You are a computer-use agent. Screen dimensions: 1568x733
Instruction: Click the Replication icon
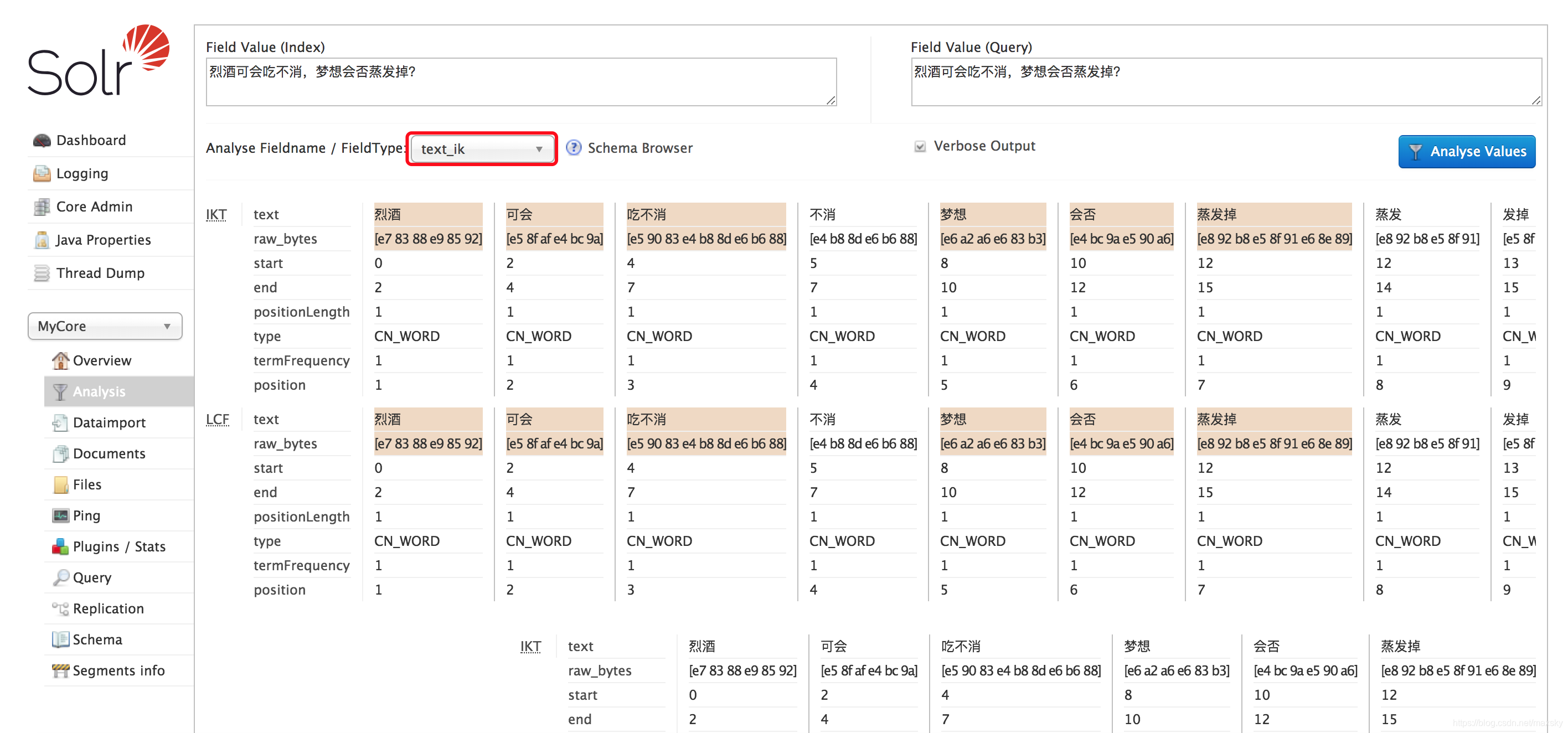(60, 608)
